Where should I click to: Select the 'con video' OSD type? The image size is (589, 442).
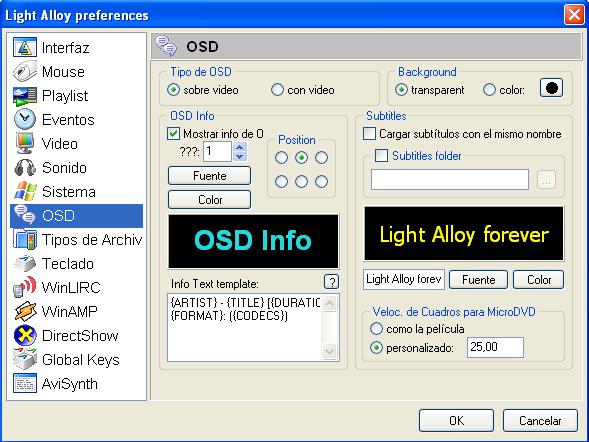click(x=277, y=90)
